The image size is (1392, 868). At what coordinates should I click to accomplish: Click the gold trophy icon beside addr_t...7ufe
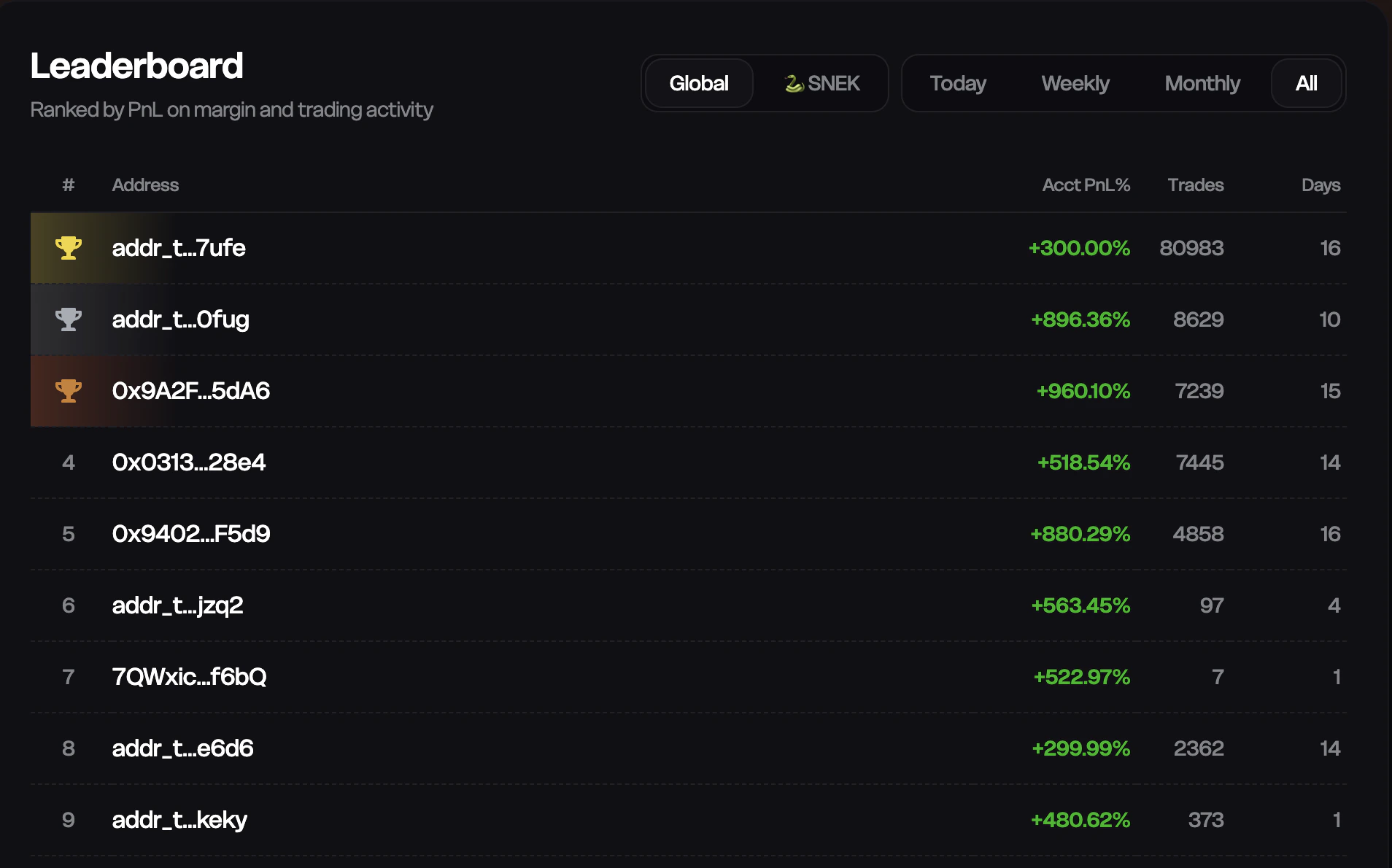[x=68, y=248]
